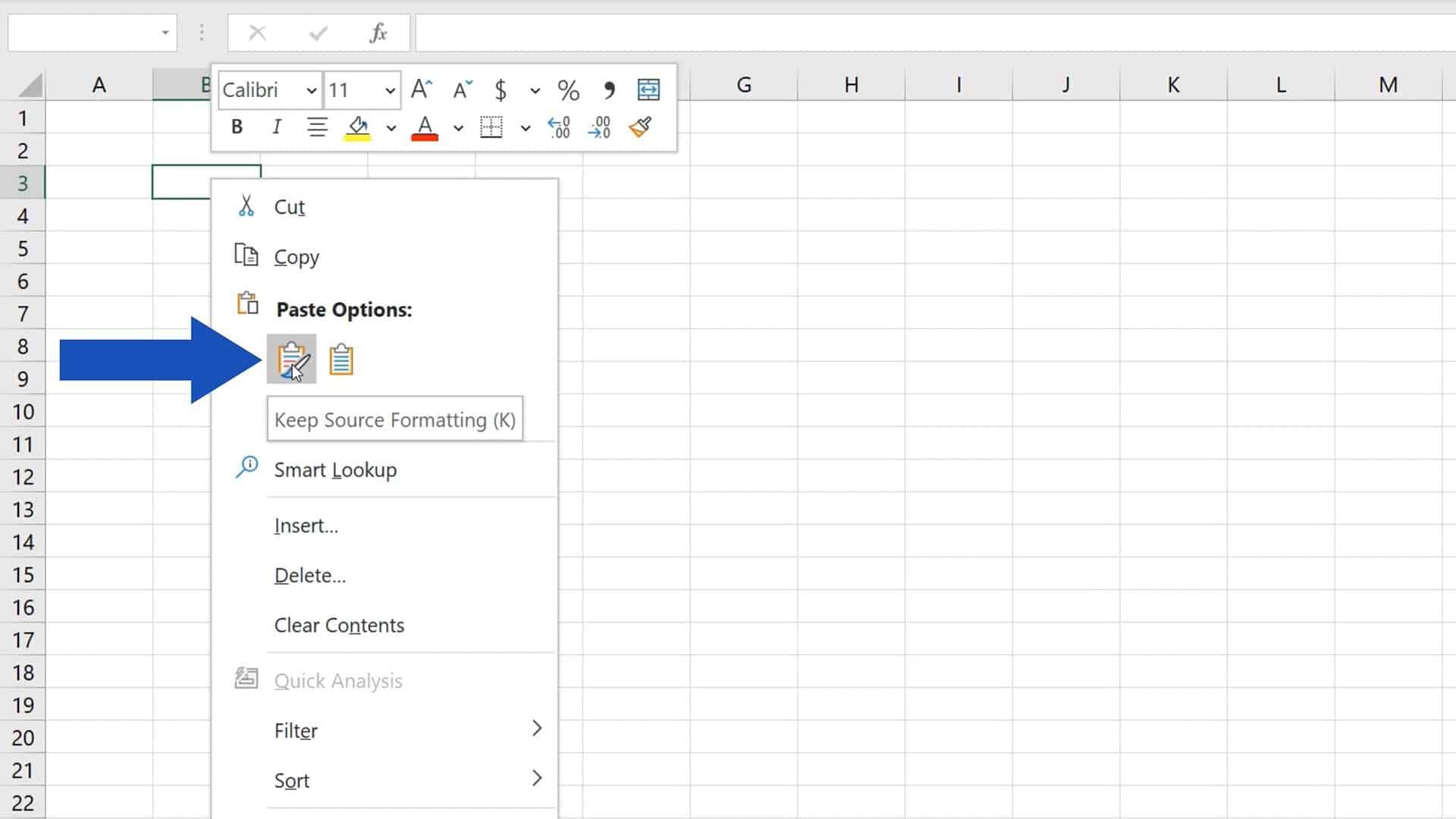Click the Highlight Color icon in mini toolbar
Screen dimensions: 1456x819
pos(358,127)
